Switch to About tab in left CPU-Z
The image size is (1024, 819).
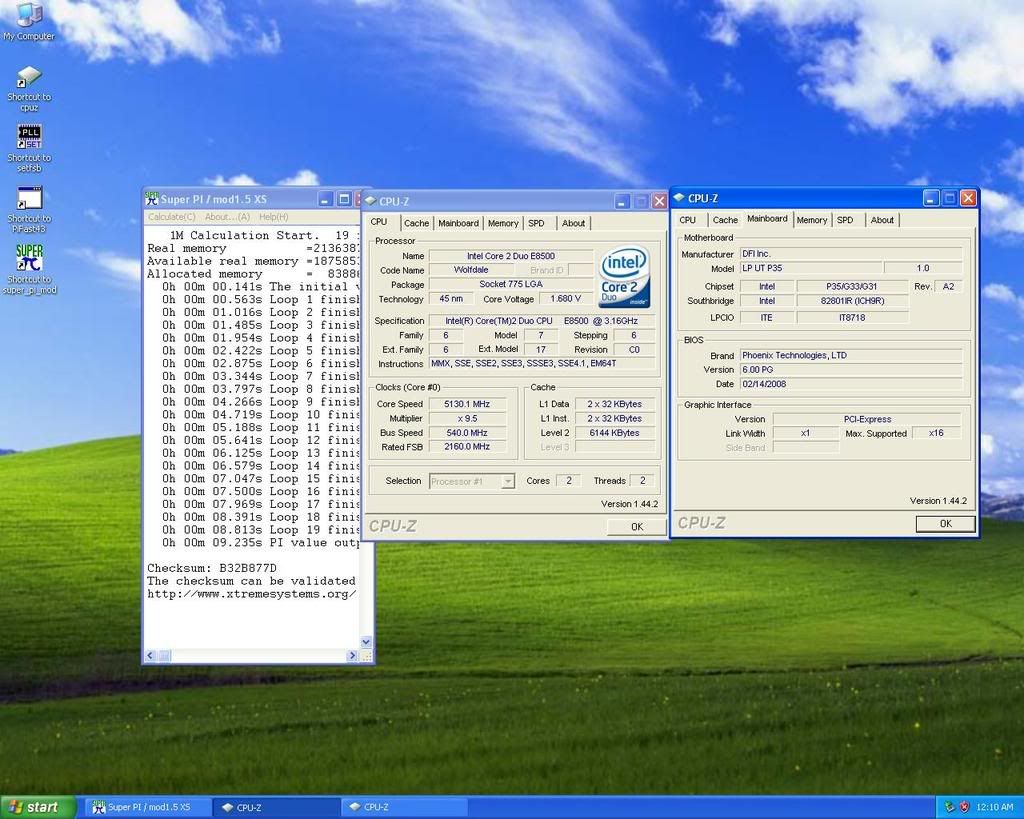point(573,223)
